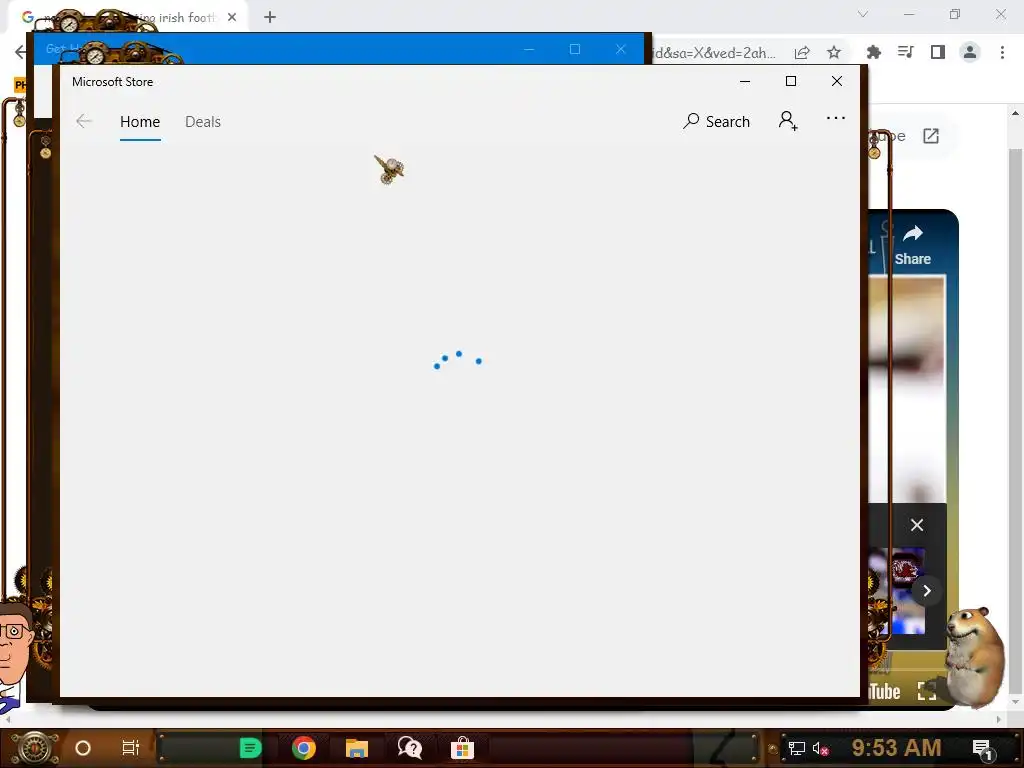The width and height of the screenshot is (1024, 768).
Task: Click Chrome's address bar URL text
Action: click(x=714, y=53)
